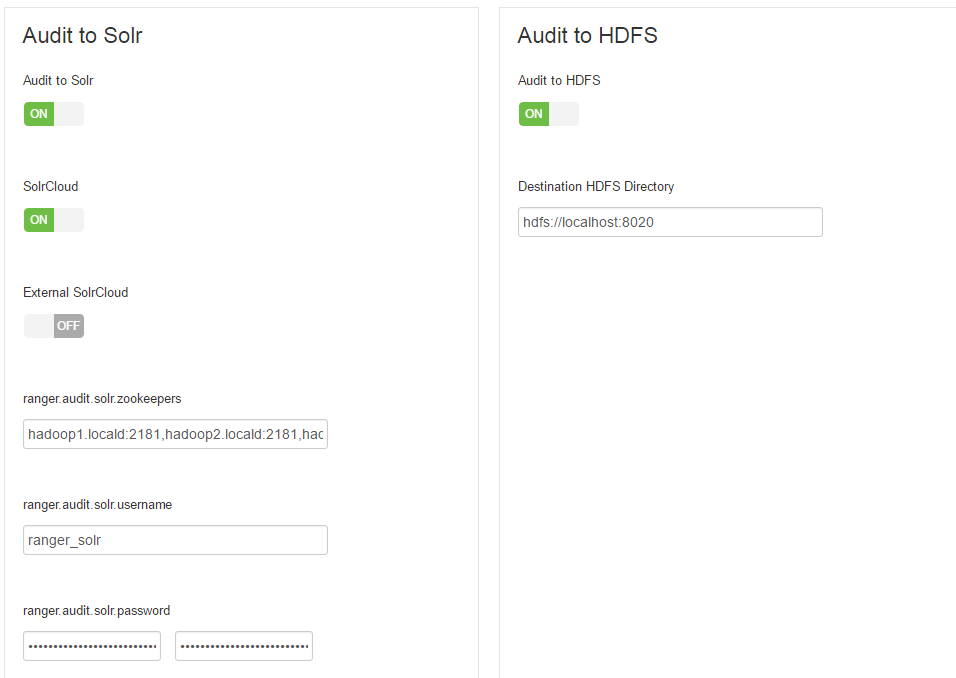
Task: Focus the ranger.audit.solr.username input box
Action: [x=175, y=540]
